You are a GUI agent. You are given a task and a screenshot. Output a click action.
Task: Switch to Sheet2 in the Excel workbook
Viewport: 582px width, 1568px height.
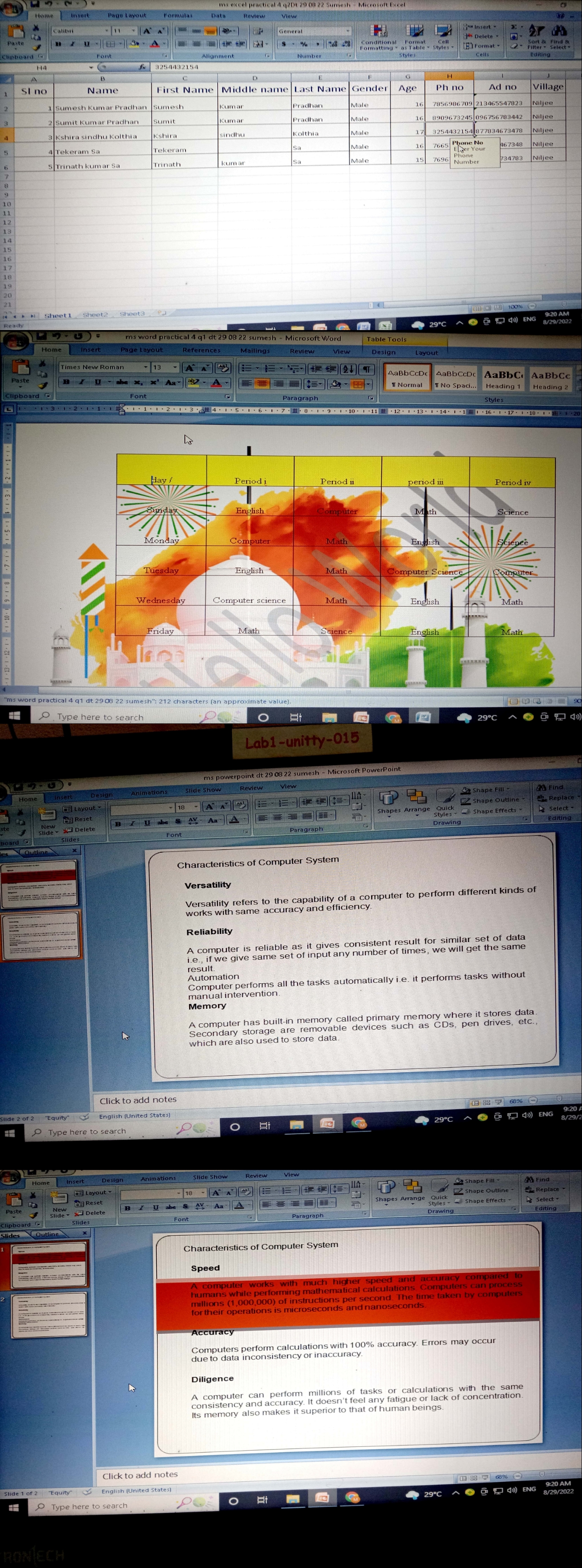(x=95, y=315)
